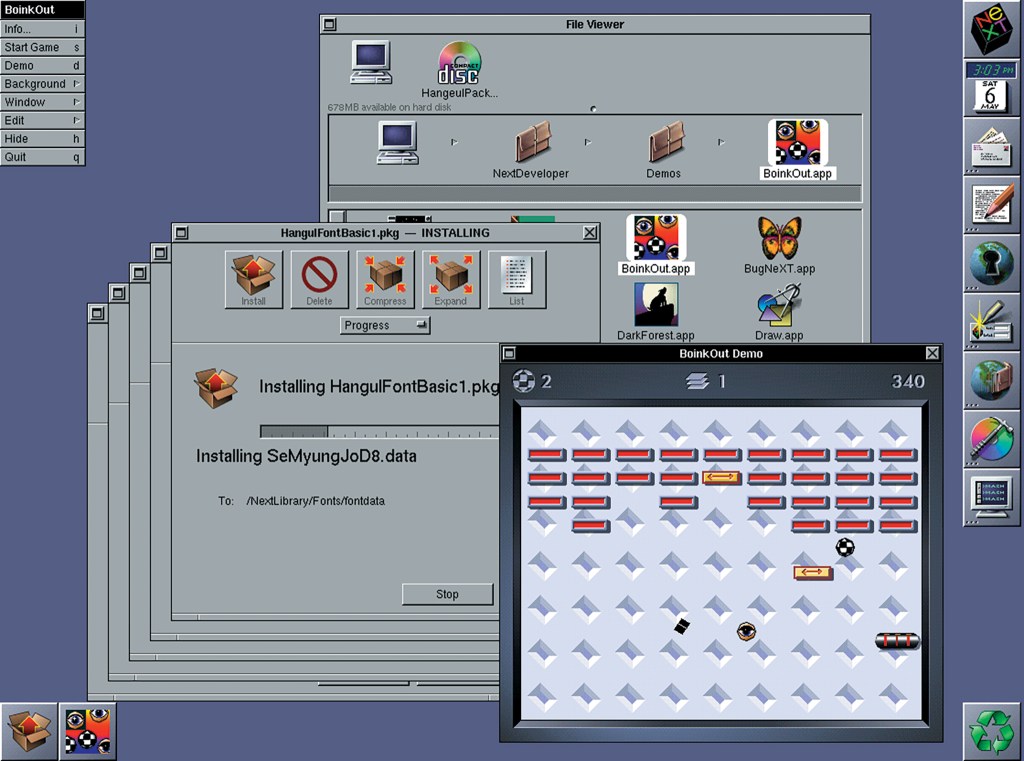Select Demos folder in path browser
The width and height of the screenshot is (1024, 761).
(x=664, y=150)
